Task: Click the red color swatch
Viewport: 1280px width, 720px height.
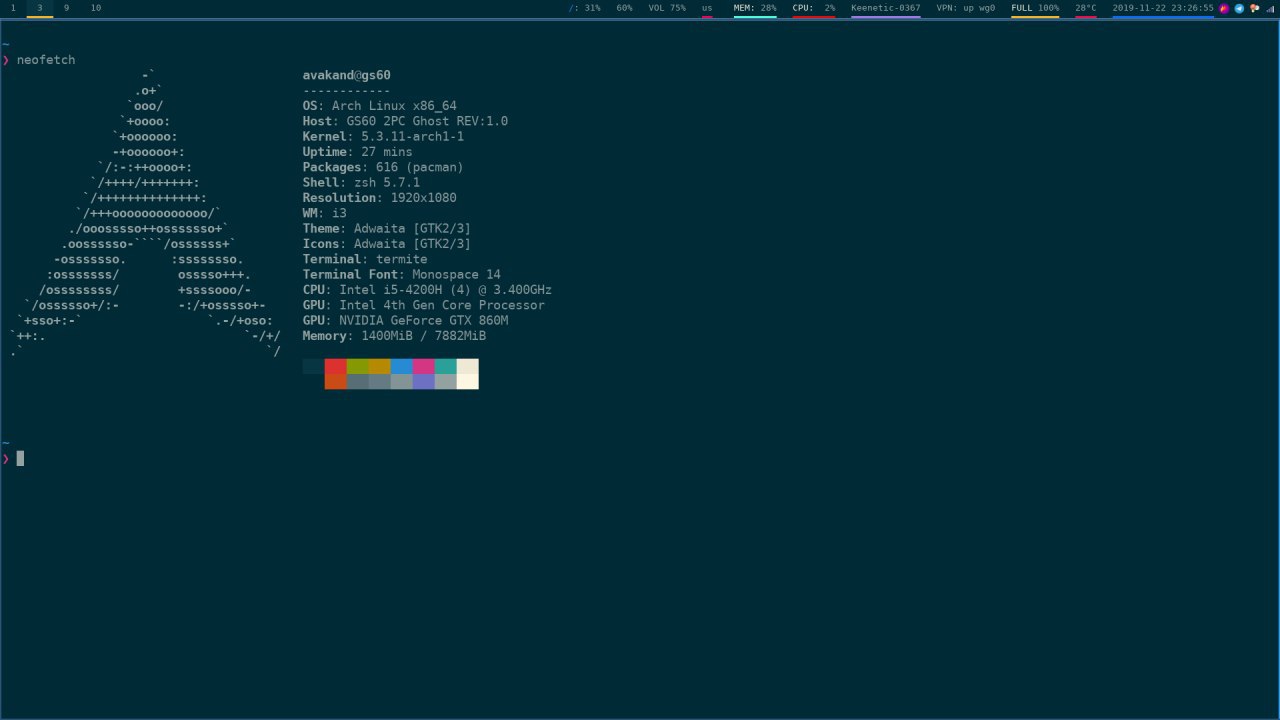Action: tap(336, 366)
